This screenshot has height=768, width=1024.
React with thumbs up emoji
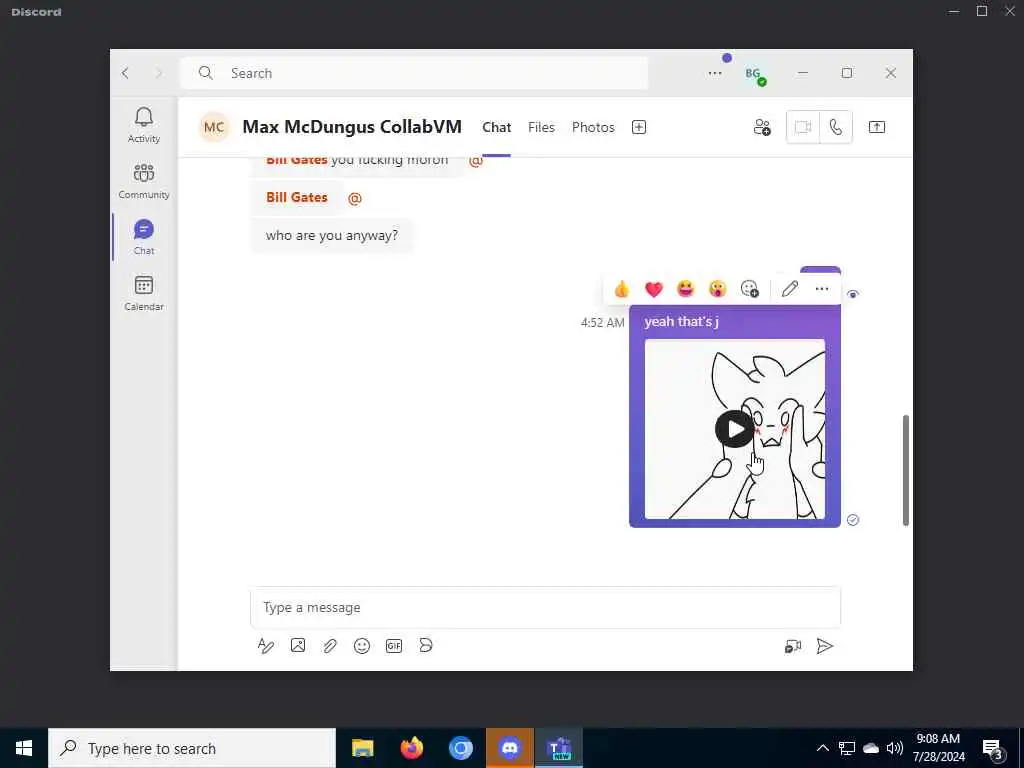622,289
